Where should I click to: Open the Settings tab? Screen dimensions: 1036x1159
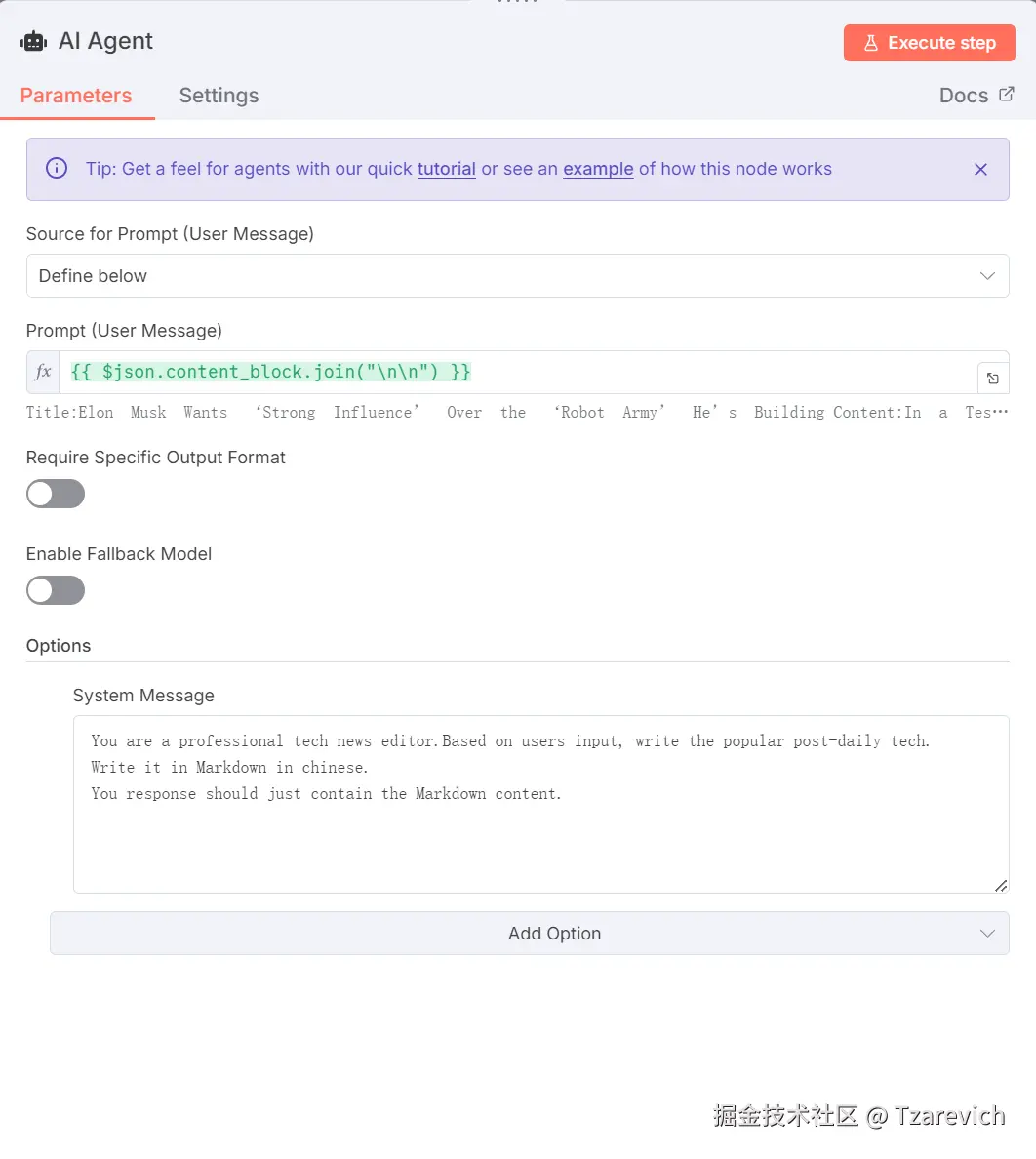pyautogui.click(x=219, y=96)
